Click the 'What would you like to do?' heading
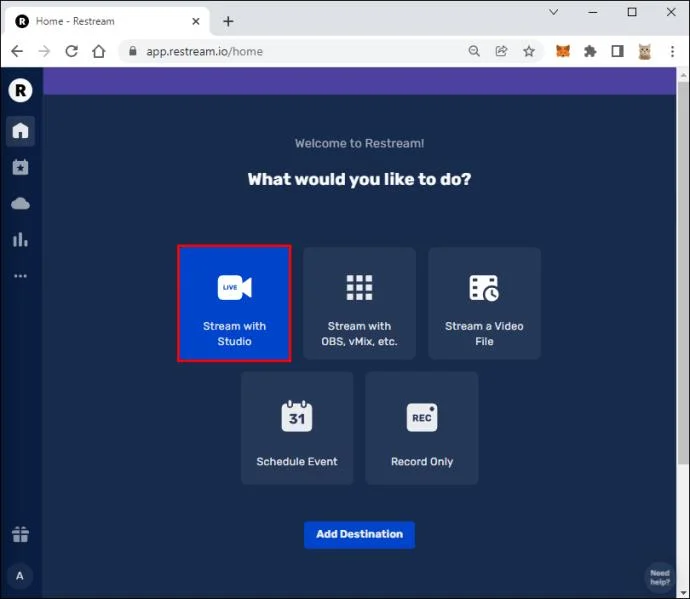This screenshot has width=690, height=599. [x=359, y=180]
